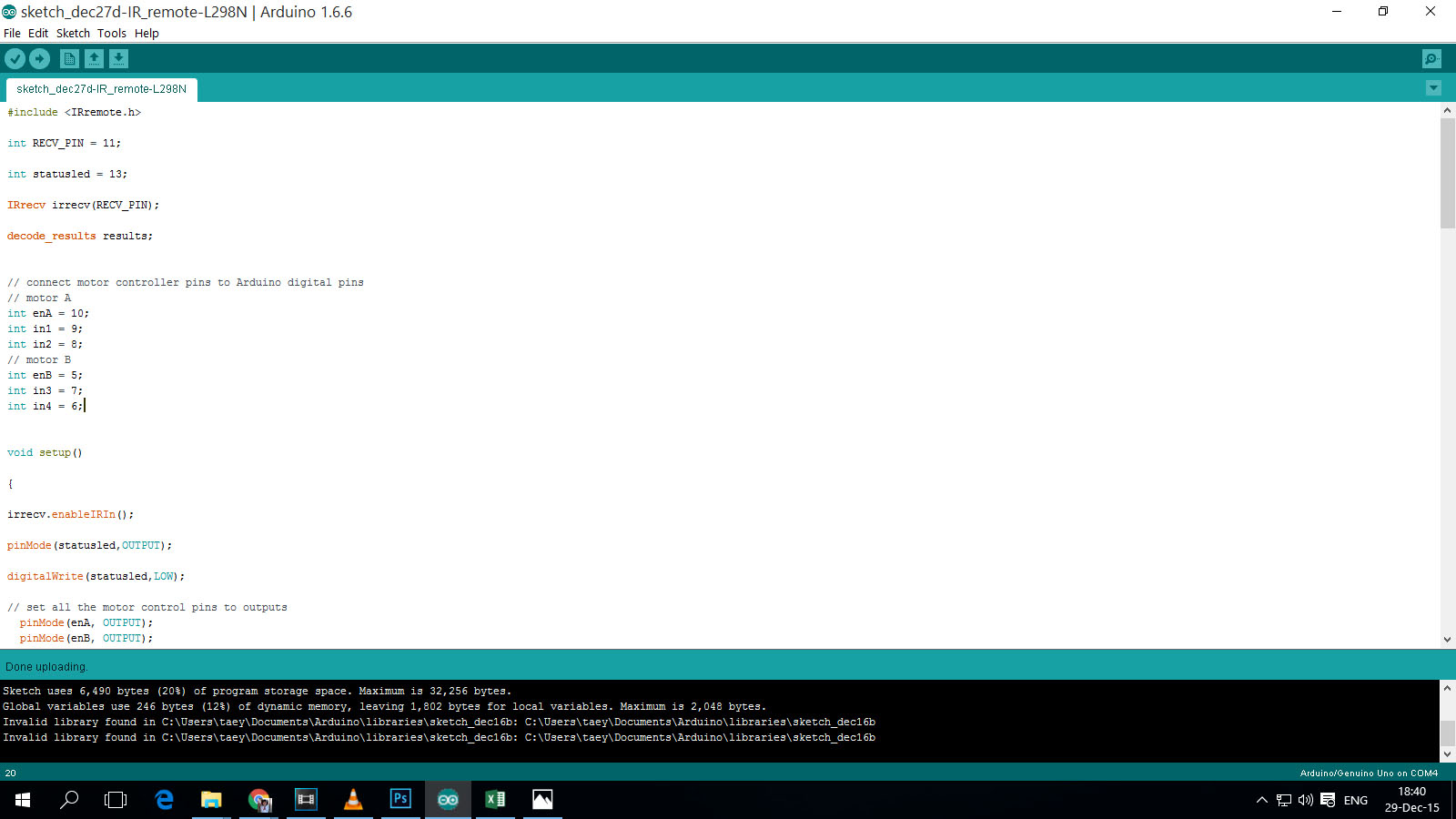Image resolution: width=1456 pixels, height=819 pixels.
Task: Click the '// motor A' comment line
Action: 39,298
